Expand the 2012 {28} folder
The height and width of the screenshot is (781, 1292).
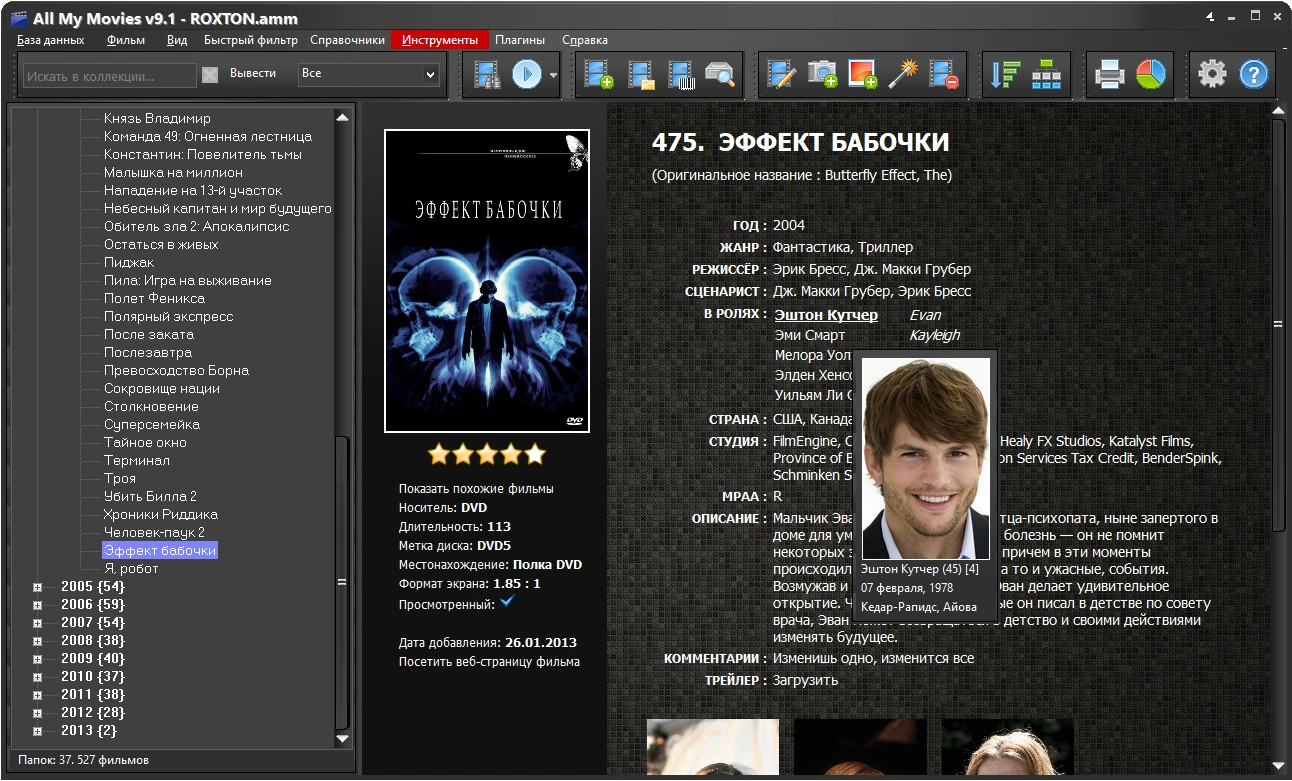[x=37, y=713]
